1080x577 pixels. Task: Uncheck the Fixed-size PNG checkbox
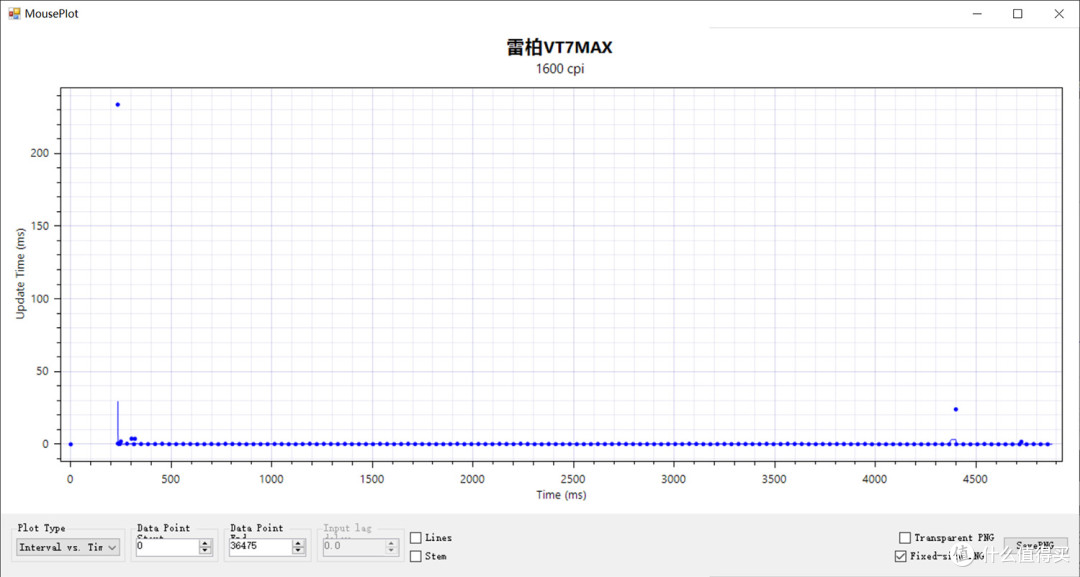(900, 556)
